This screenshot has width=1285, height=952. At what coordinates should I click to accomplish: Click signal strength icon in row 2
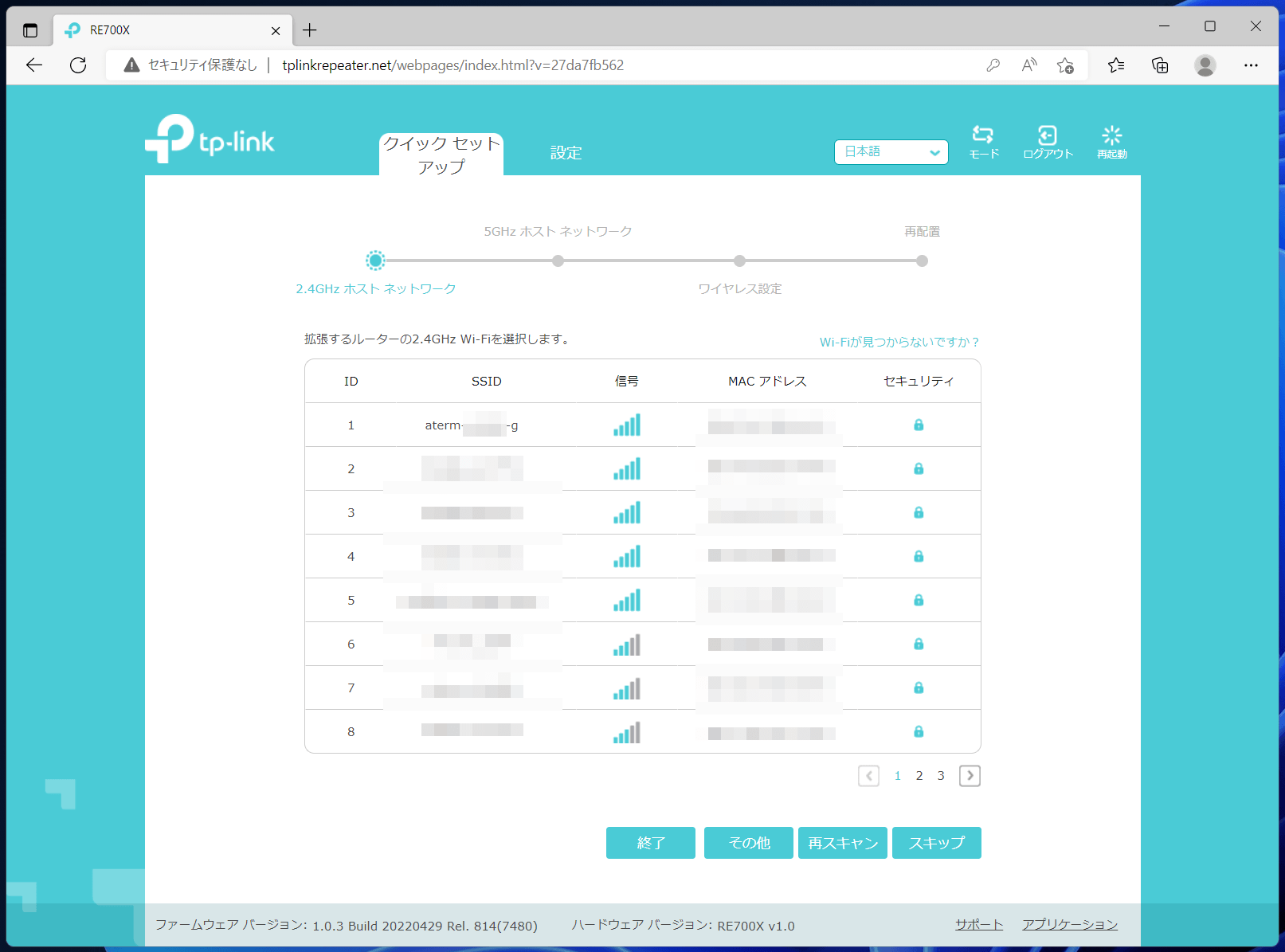pos(627,469)
